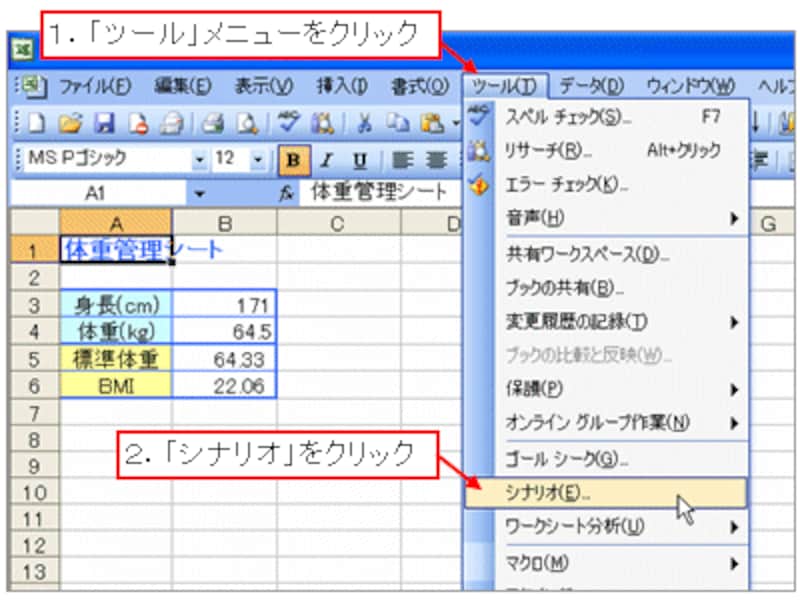Toggle Bold formatting

[x=293, y=160]
